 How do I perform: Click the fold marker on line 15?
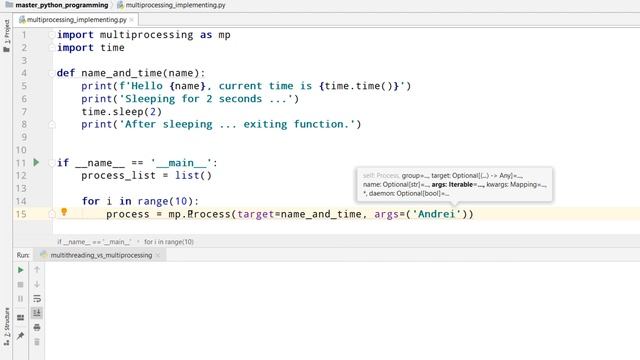[x=52, y=214]
